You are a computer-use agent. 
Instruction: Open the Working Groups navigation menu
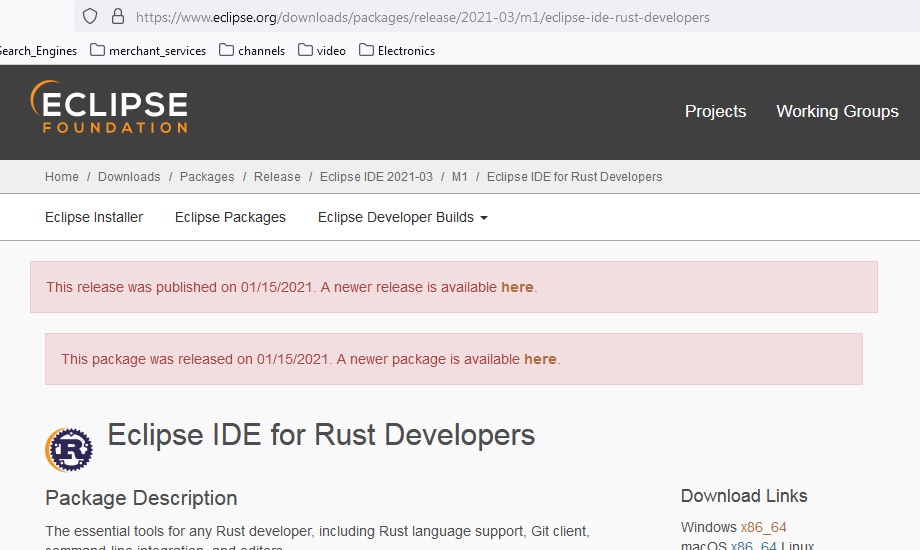[x=837, y=112]
